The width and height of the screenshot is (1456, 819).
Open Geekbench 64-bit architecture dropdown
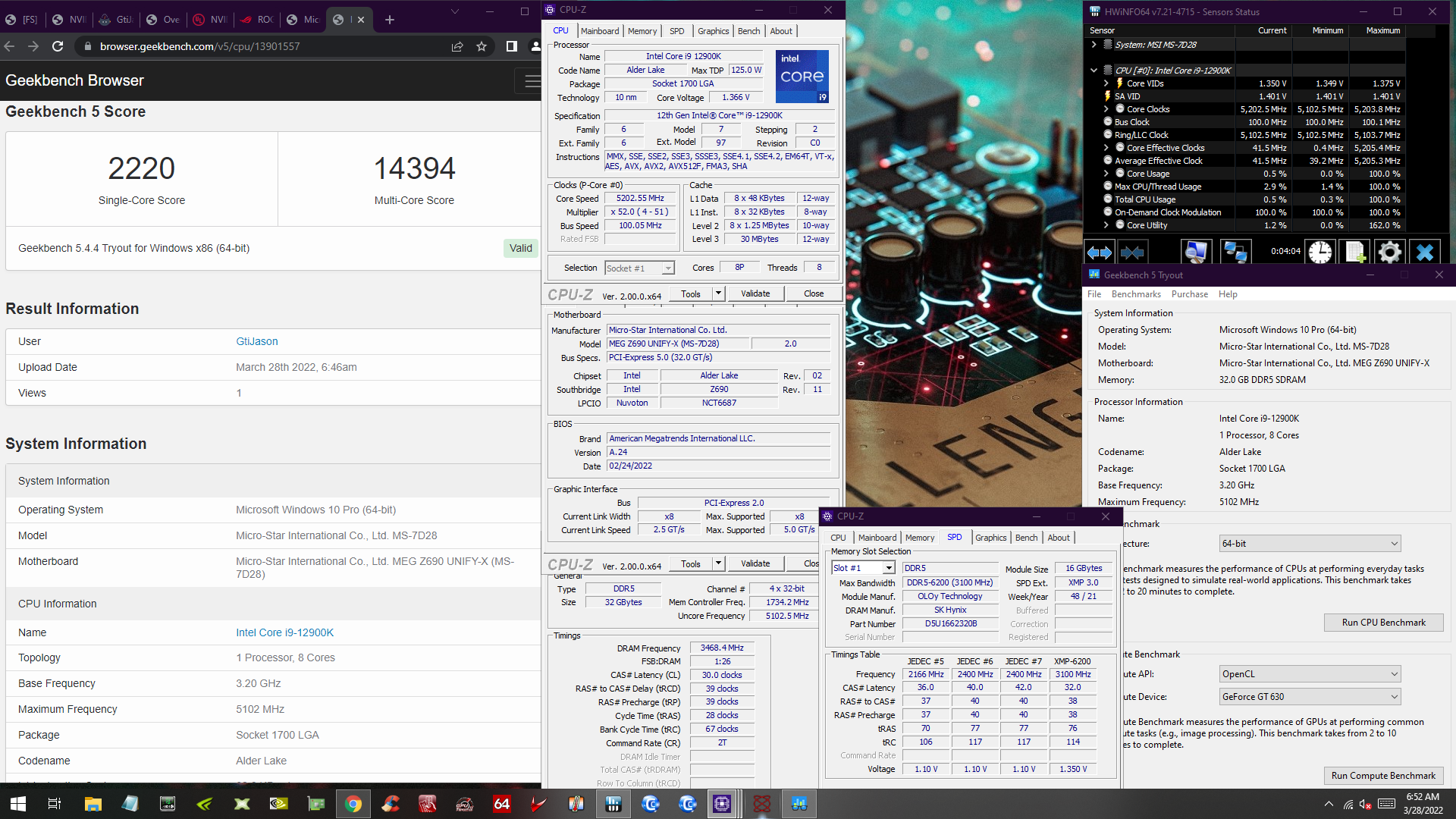pos(1310,544)
